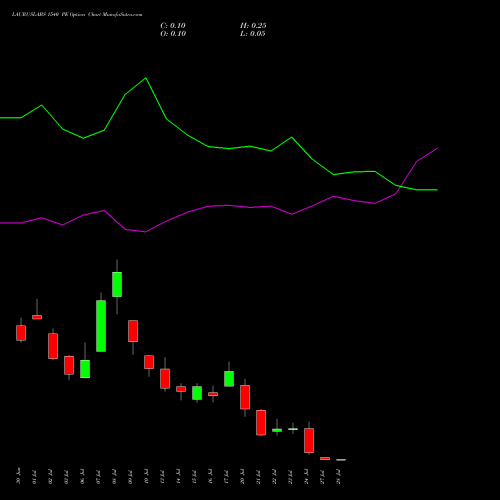The width and height of the screenshot is (500, 500).
Task: Select the green candlestick for 08 Jul at the price peak
Action: click(117, 284)
